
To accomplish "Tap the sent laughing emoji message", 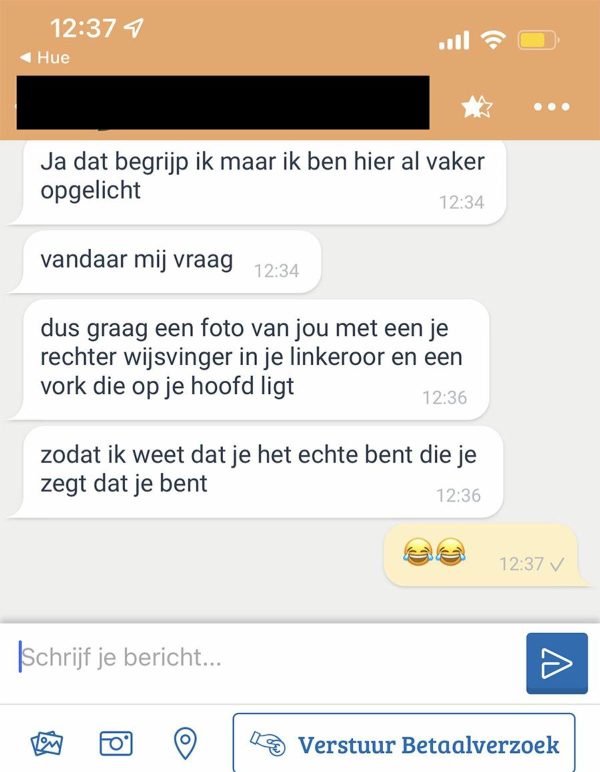I will 485,555.
